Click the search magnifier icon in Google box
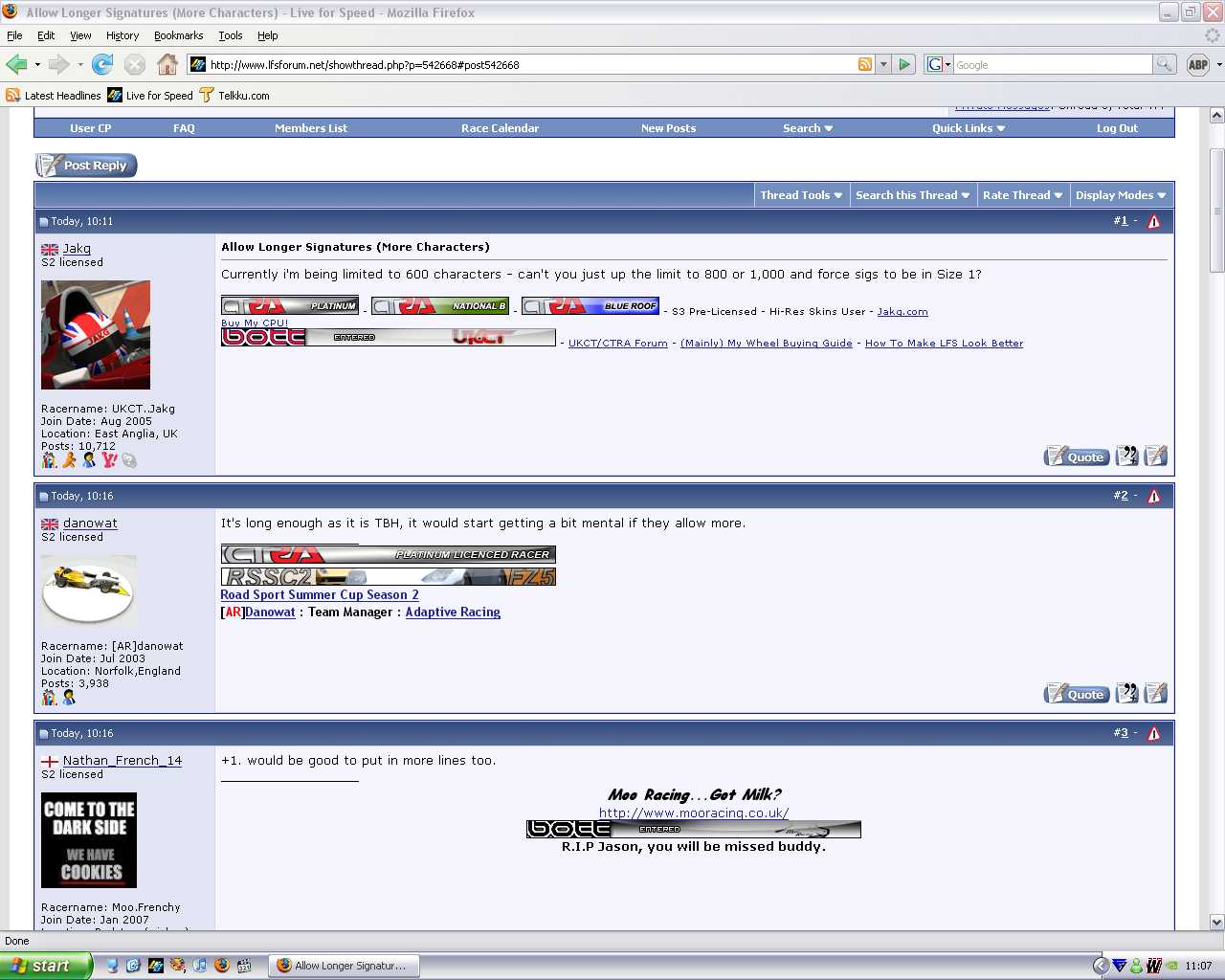The height and width of the screenshot is (980, 1225). [x=1164, y=65]
